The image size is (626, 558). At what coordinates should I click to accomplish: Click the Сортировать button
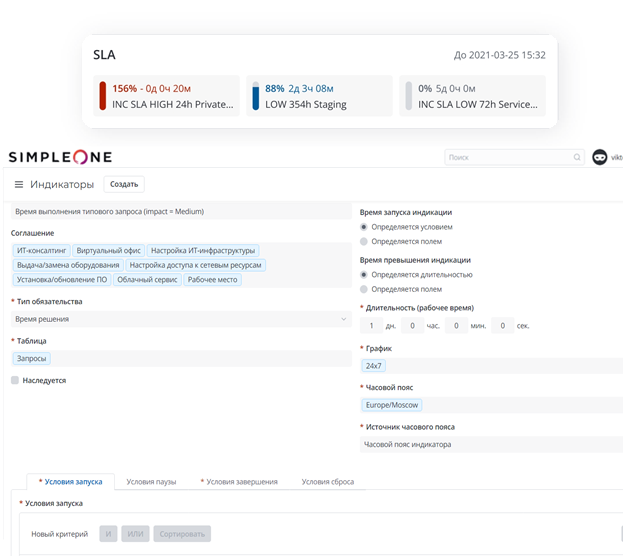(182, 534)
